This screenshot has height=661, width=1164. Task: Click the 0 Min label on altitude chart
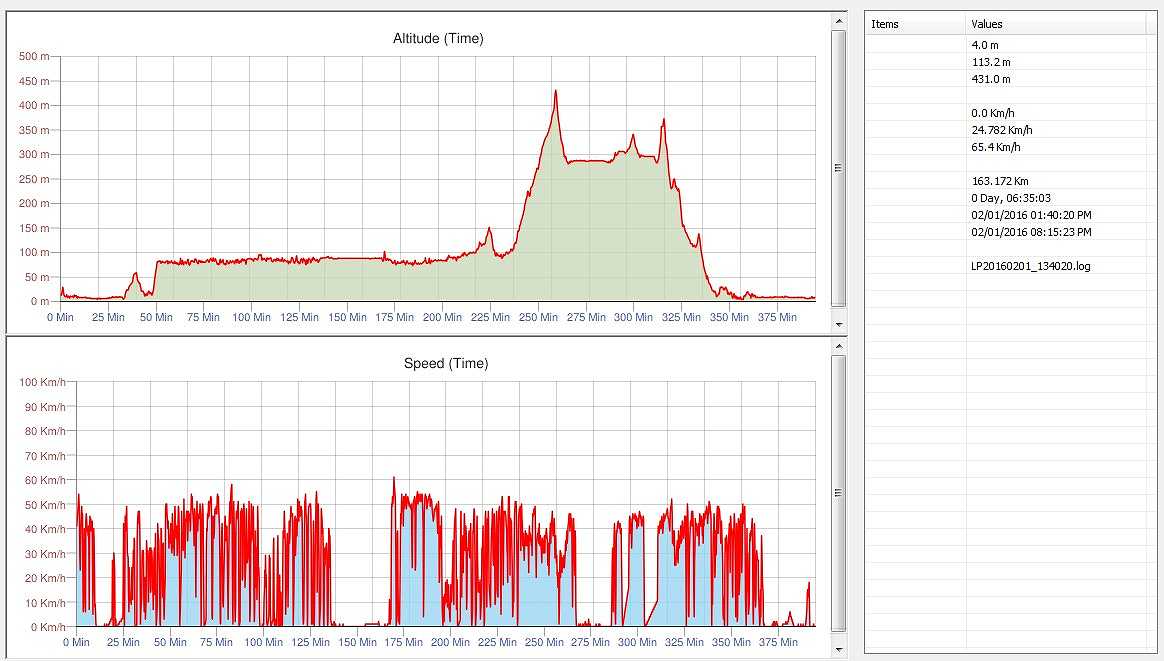(60, 317)
